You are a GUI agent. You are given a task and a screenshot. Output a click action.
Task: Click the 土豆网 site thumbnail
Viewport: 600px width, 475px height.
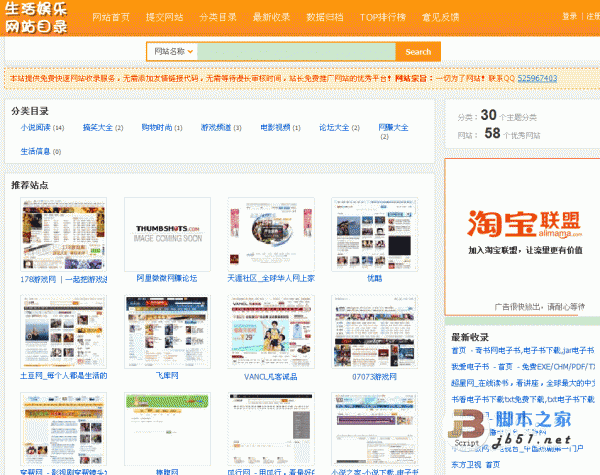(x=64, y=331)
